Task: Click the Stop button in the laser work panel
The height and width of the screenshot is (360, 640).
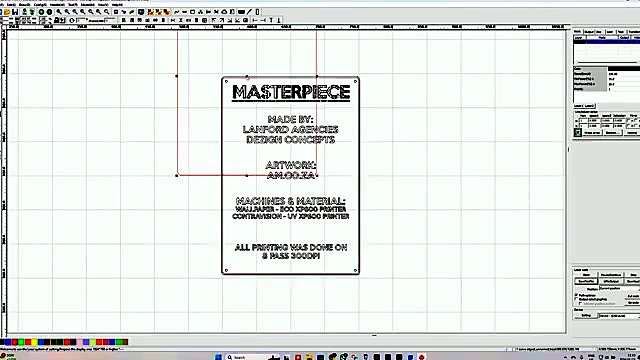Action: coord(633,275)
